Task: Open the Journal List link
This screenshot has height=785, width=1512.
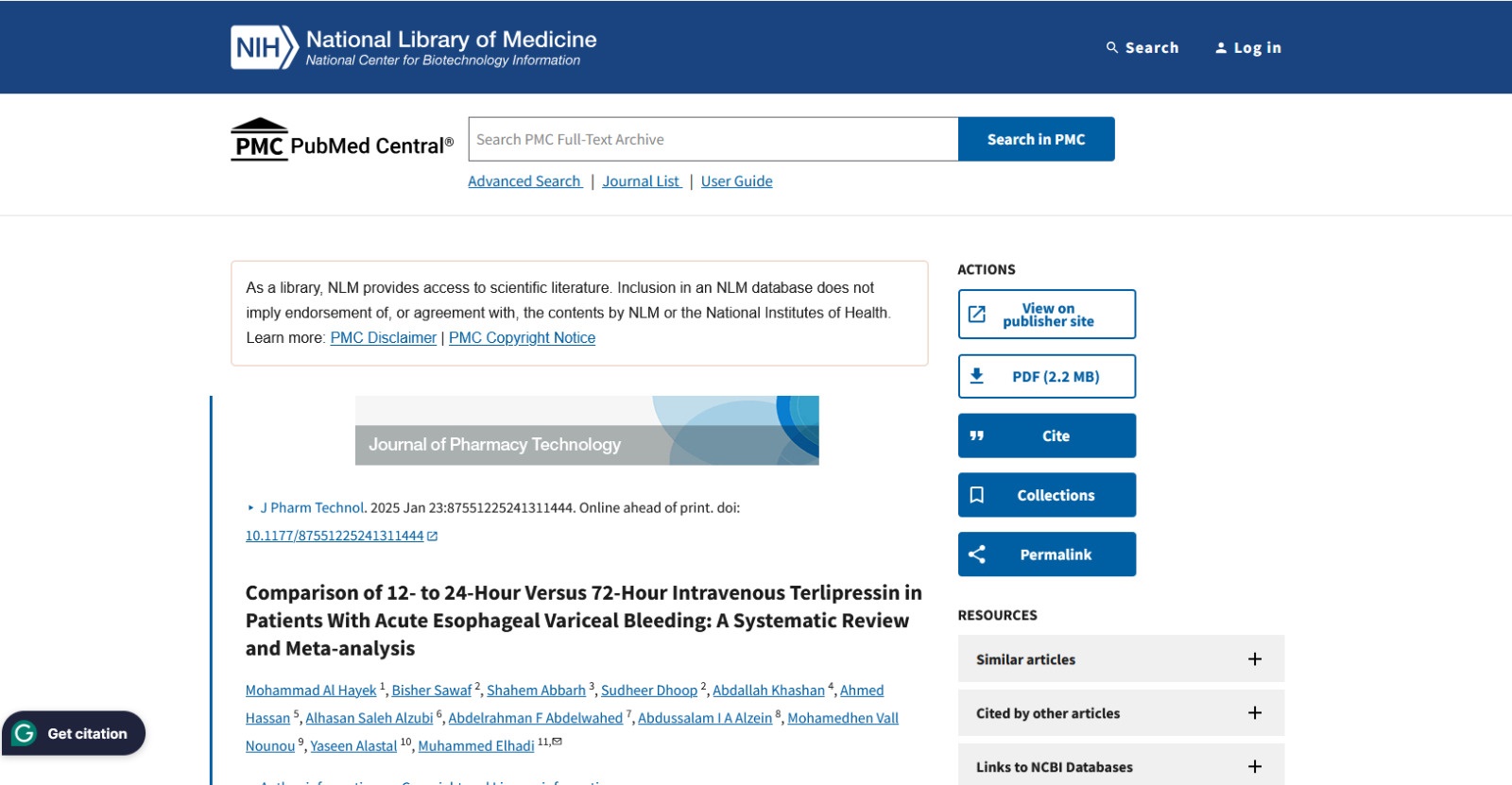Action: [x=641, y=181]
